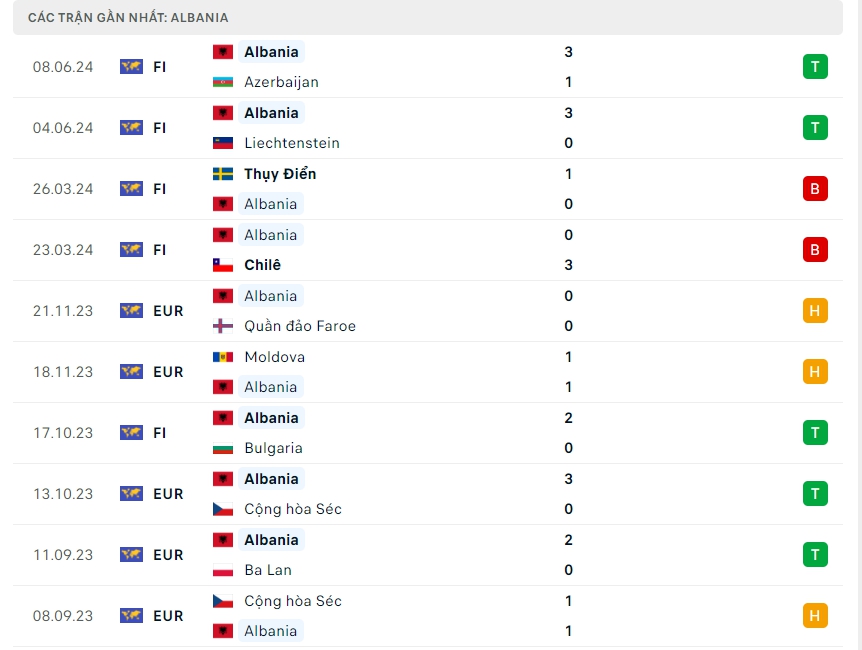
Task: Click the Chilê flag icon
Action: point(223,265)
